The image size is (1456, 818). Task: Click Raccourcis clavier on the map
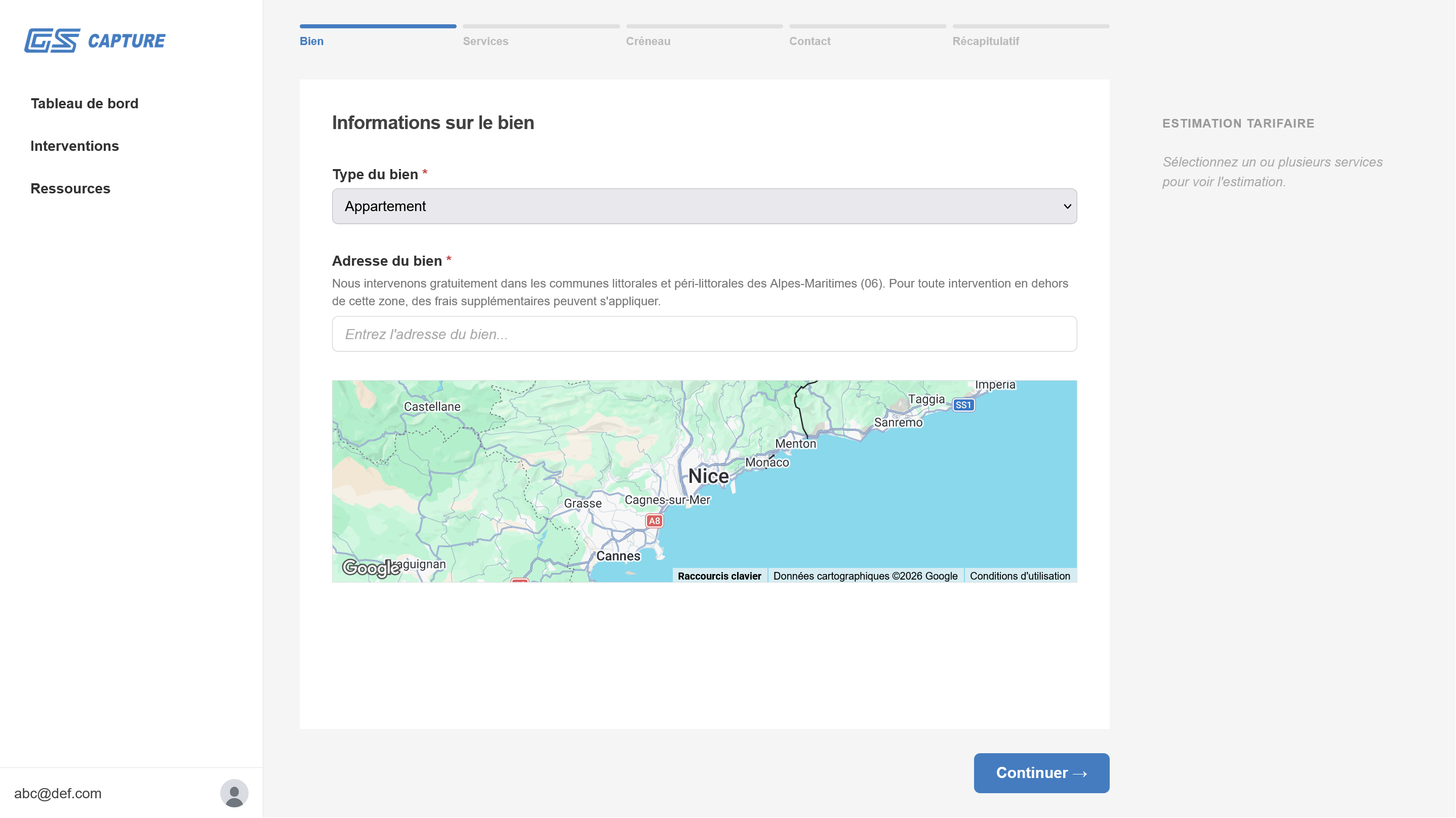[719, 576]
